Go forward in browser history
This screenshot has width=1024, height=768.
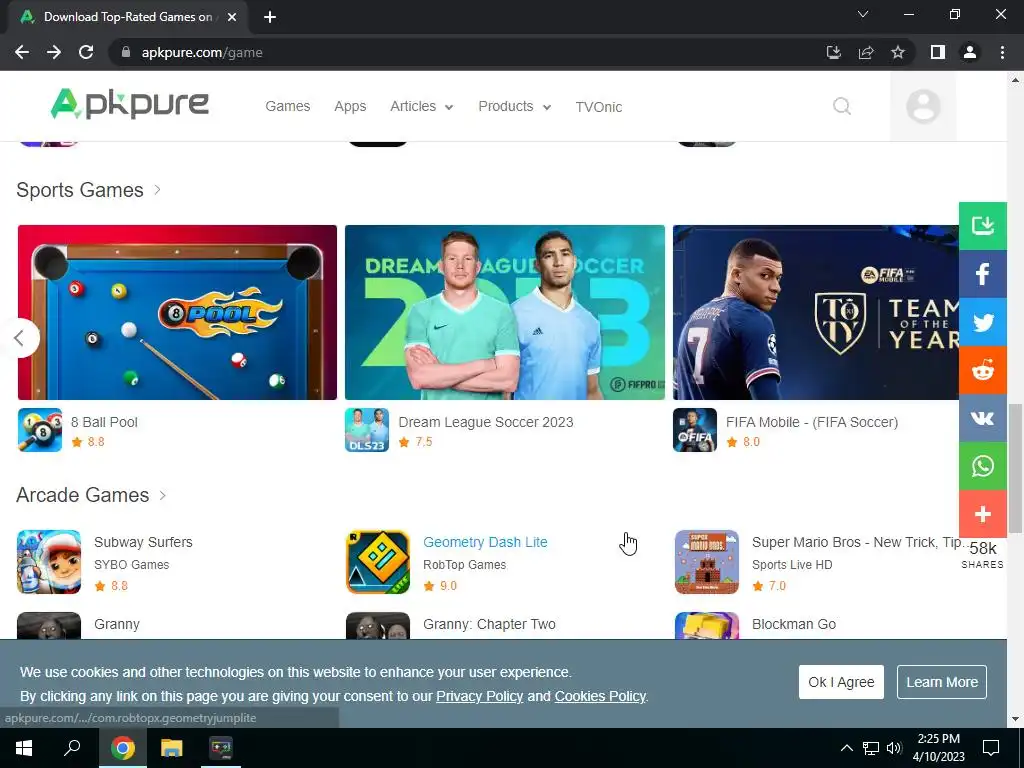[x=54, y=52]
